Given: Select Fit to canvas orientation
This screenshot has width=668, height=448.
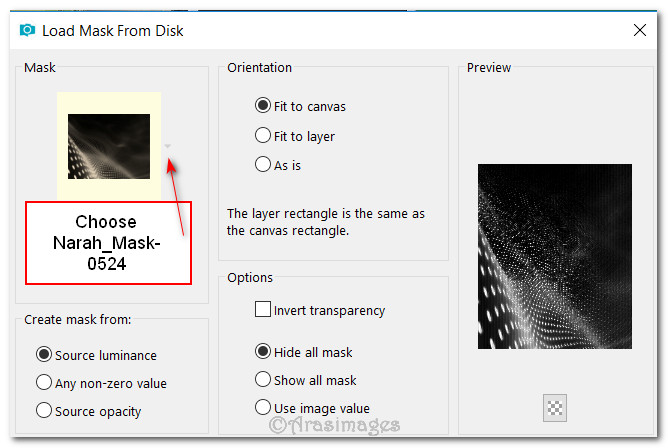Looking at the screenshot, I should point(263,105).
